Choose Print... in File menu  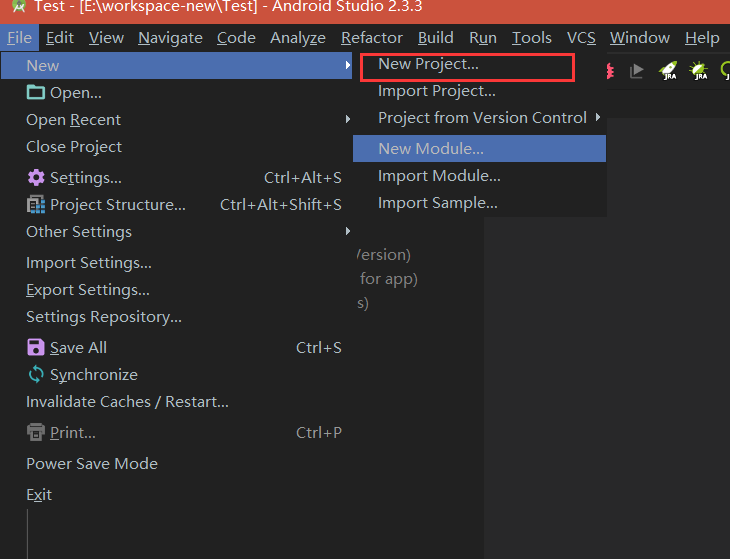(x=176, y=432)
